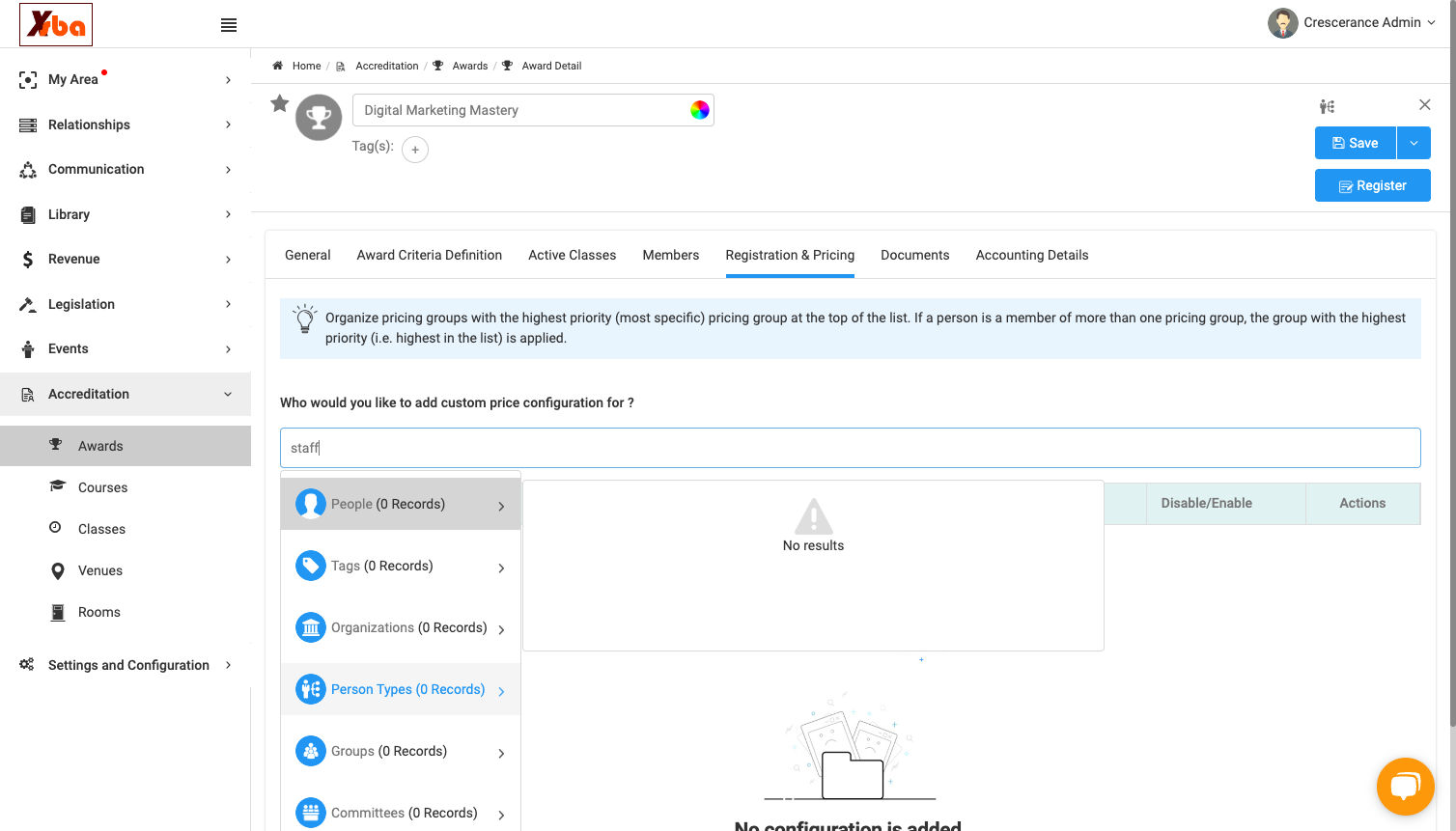This screenshot has height=831, width=1456.
Task: Add a tag with plus button
Action: [x=415, y=150]
